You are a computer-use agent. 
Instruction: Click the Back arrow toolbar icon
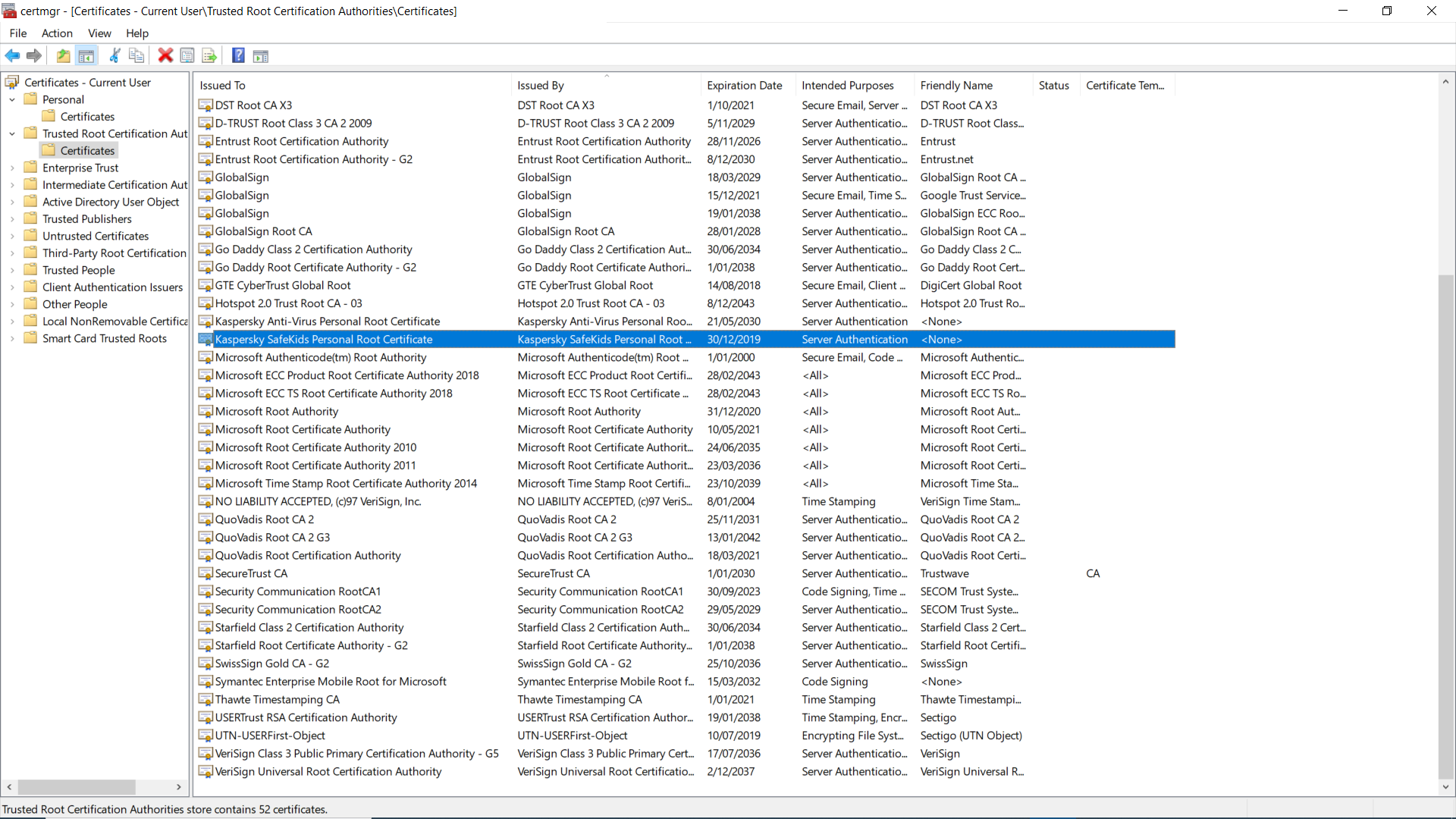[13, 55]
